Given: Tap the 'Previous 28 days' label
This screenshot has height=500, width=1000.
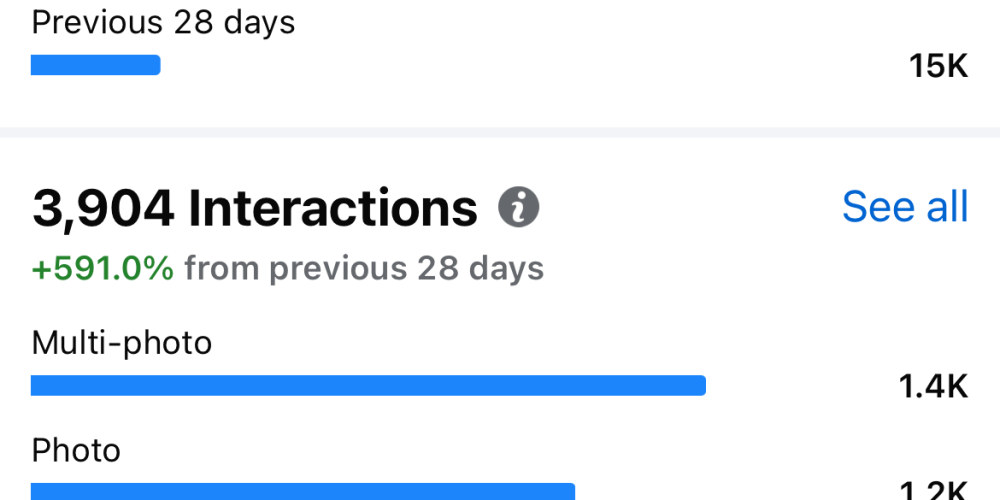Looking at the screenshot, I should click(x=163, y=23).
